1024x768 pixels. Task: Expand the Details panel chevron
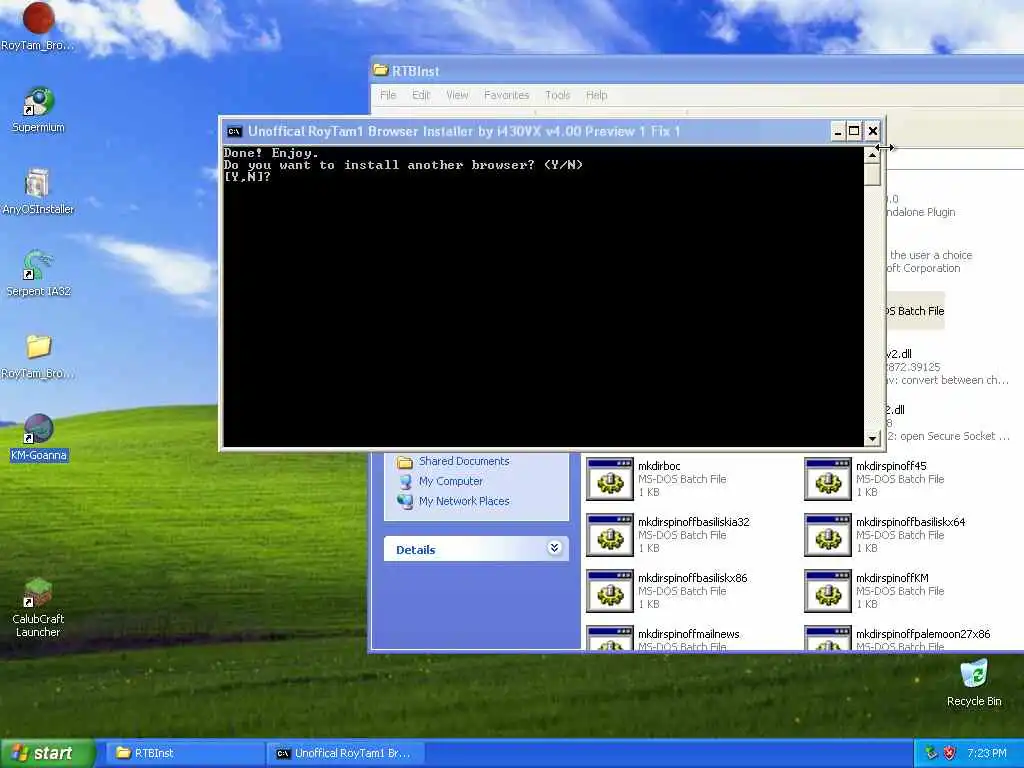point(554,548)
